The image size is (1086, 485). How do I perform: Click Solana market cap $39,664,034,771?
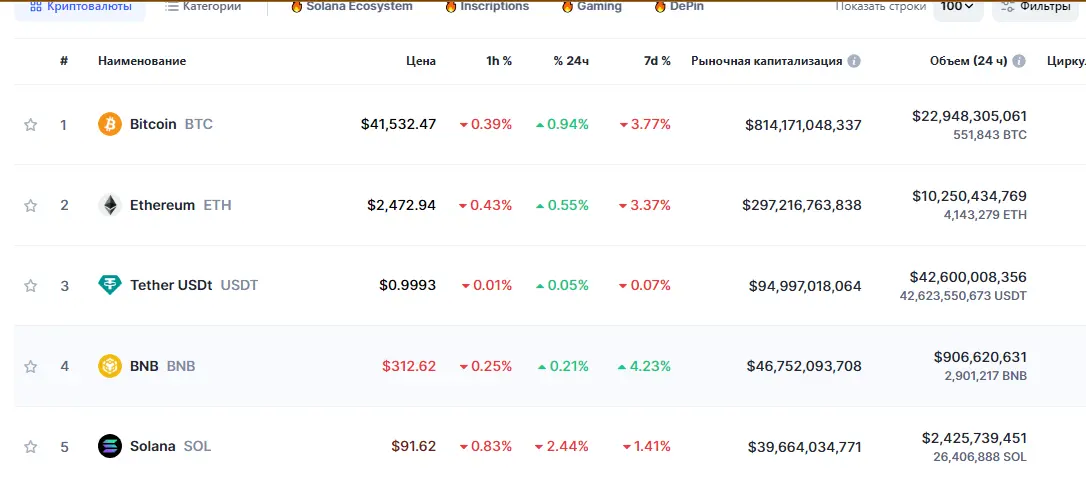coord(805,447)
